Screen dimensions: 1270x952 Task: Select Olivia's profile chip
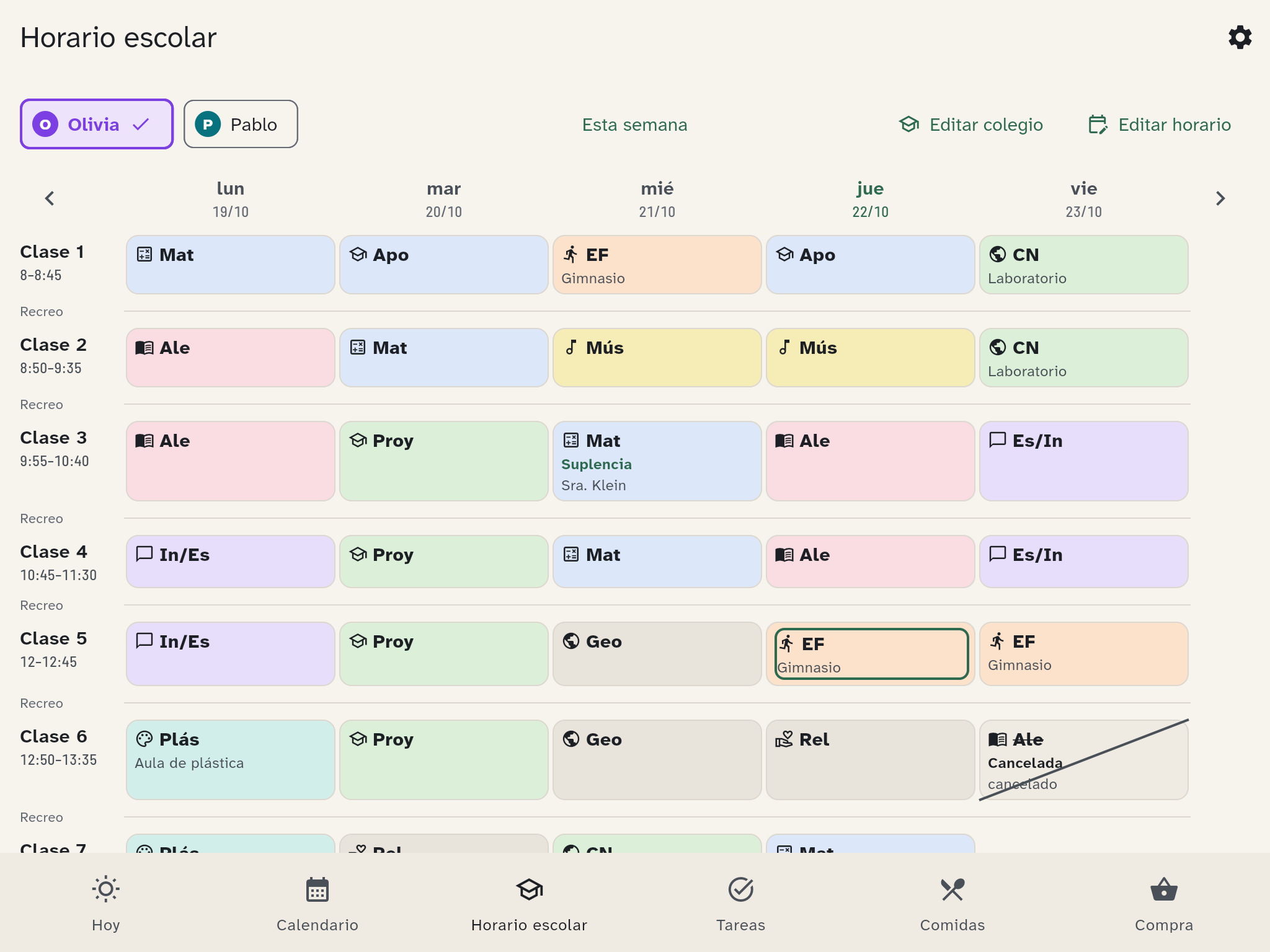pyautogui.click(x=97, y=124)
